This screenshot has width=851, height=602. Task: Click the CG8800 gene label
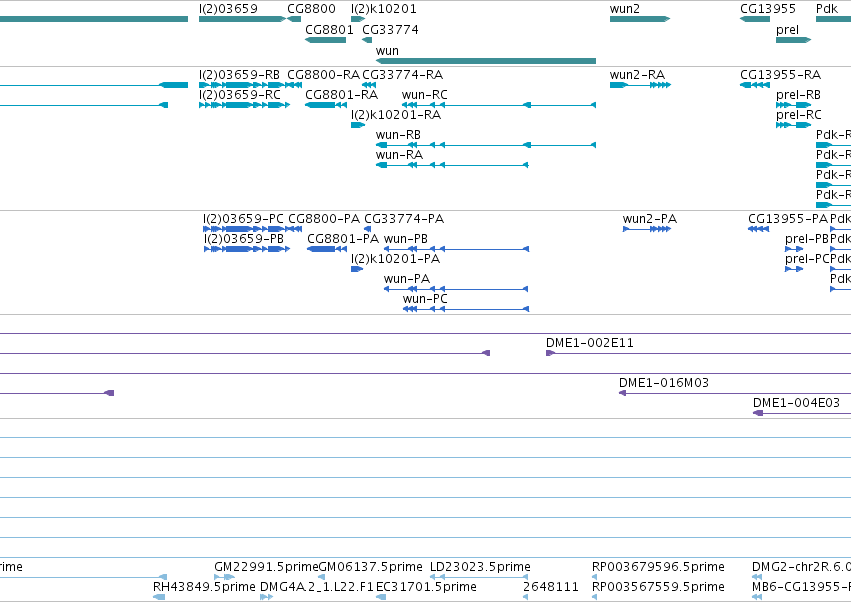coord(311,9)
